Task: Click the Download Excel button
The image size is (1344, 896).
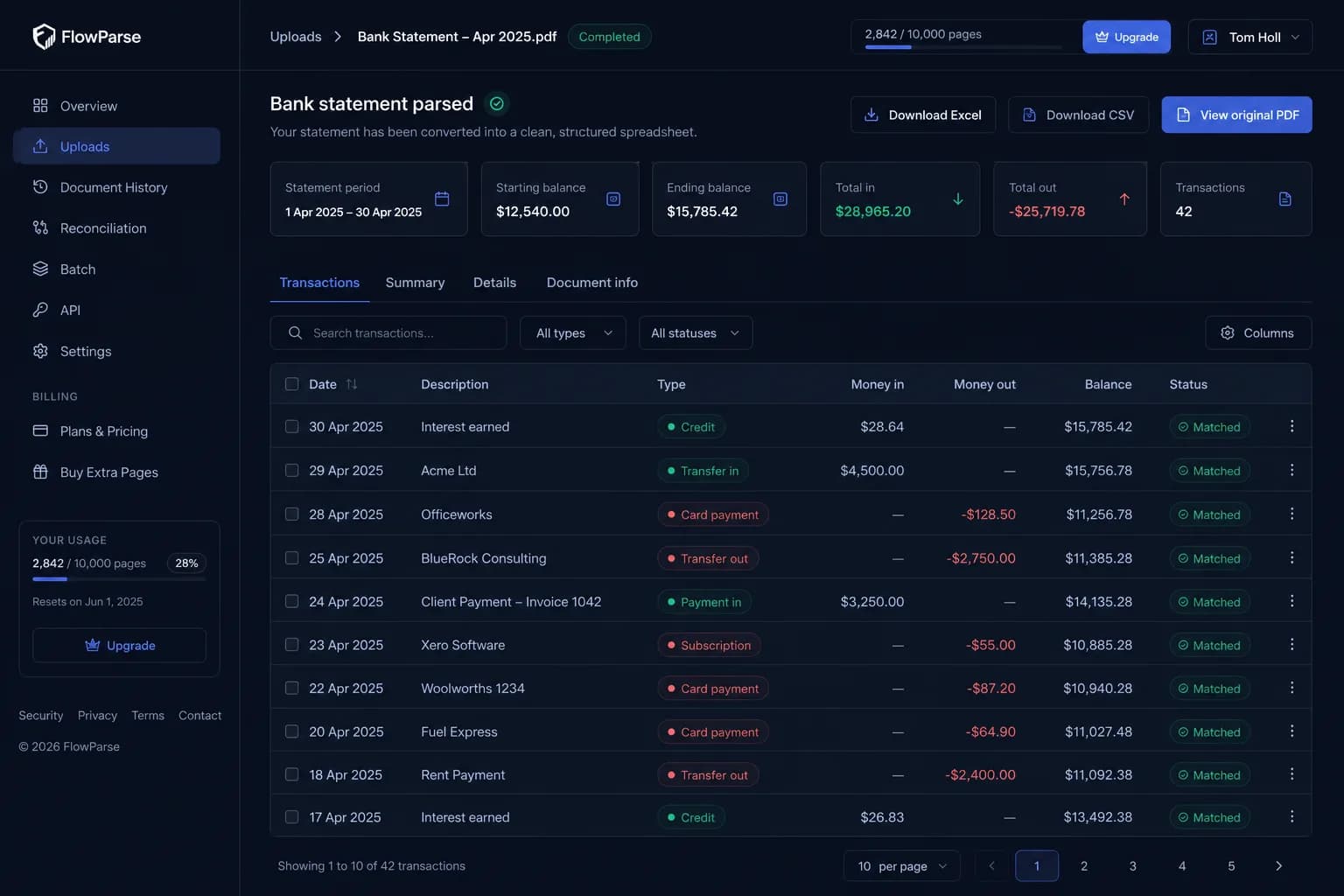Action: pyautogui.click(x=923, y=115)
